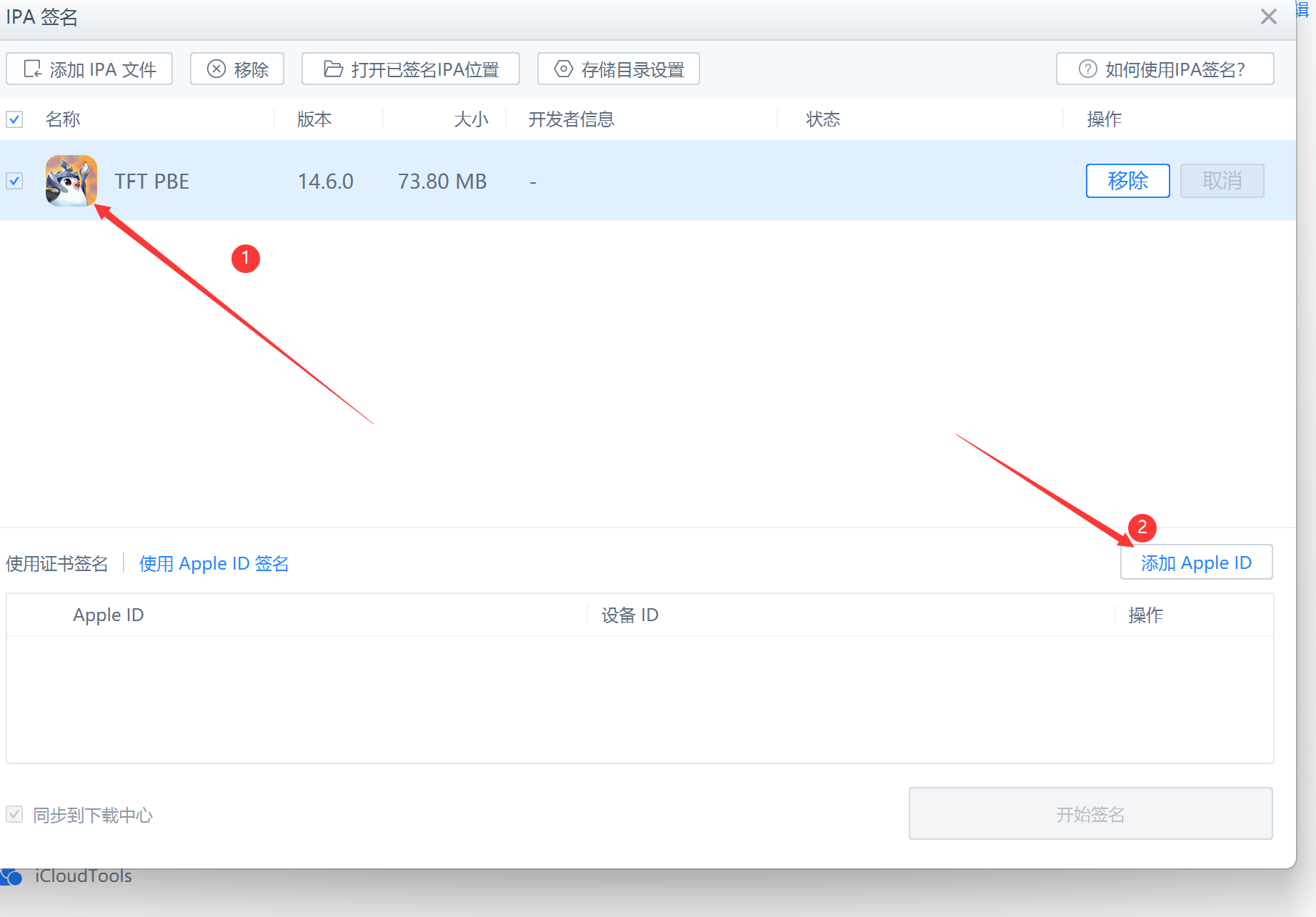Click the iCloudTools icon at bottom
Viewport: 1316px width, 917px height.
click(12, 876)
